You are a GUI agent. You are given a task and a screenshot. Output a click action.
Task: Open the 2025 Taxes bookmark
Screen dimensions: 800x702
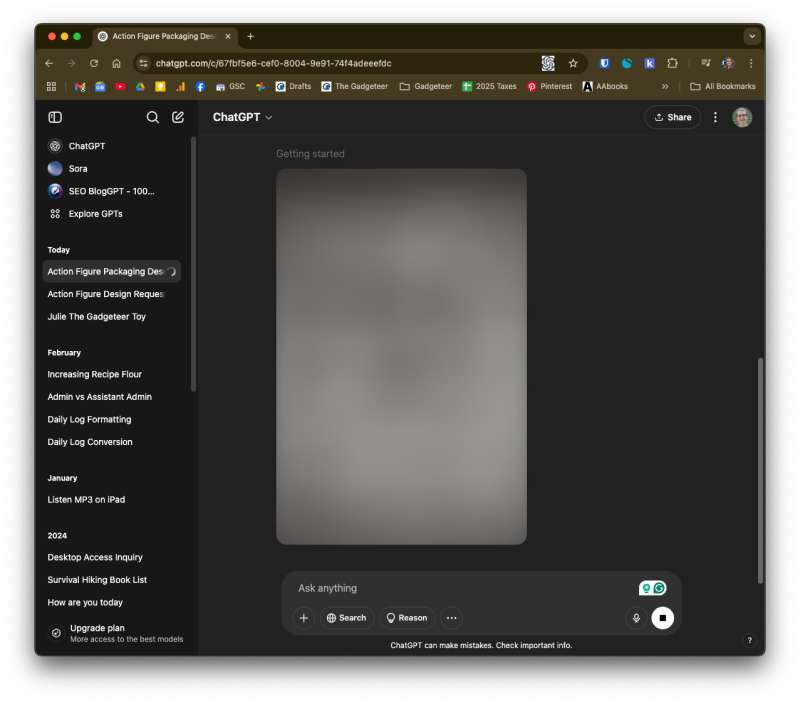click(x=489, y=86)
